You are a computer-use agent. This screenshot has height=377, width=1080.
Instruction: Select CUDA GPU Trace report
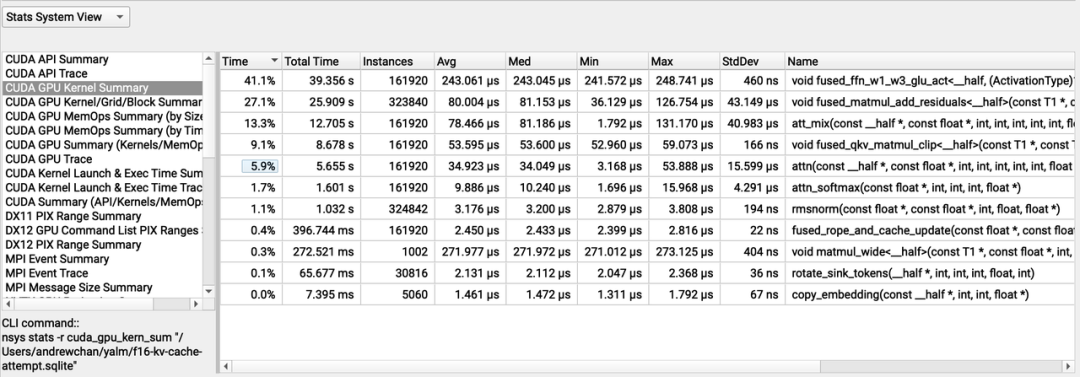pos(48,159)
